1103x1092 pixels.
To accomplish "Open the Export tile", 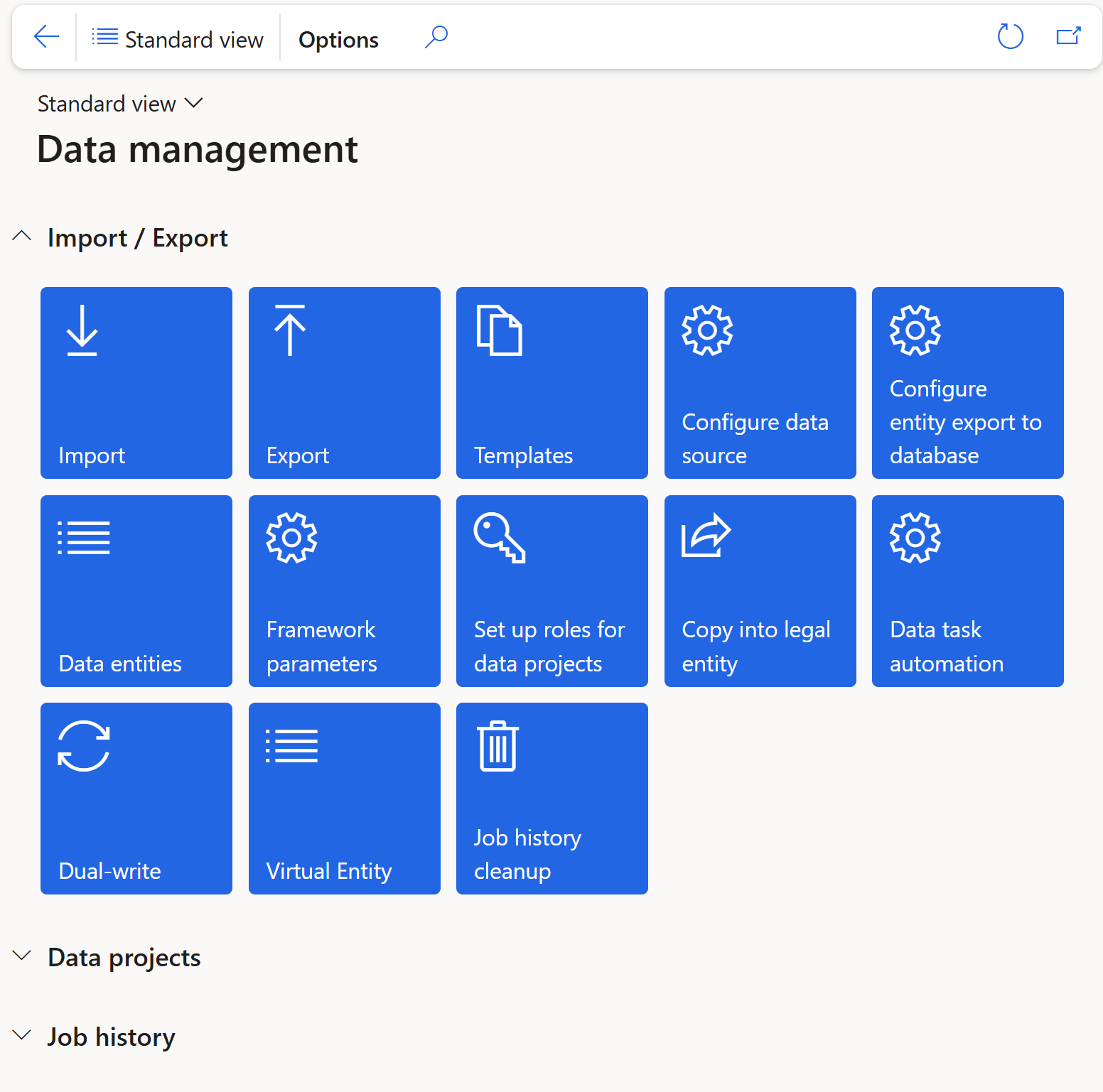I will tap(344, 383).
